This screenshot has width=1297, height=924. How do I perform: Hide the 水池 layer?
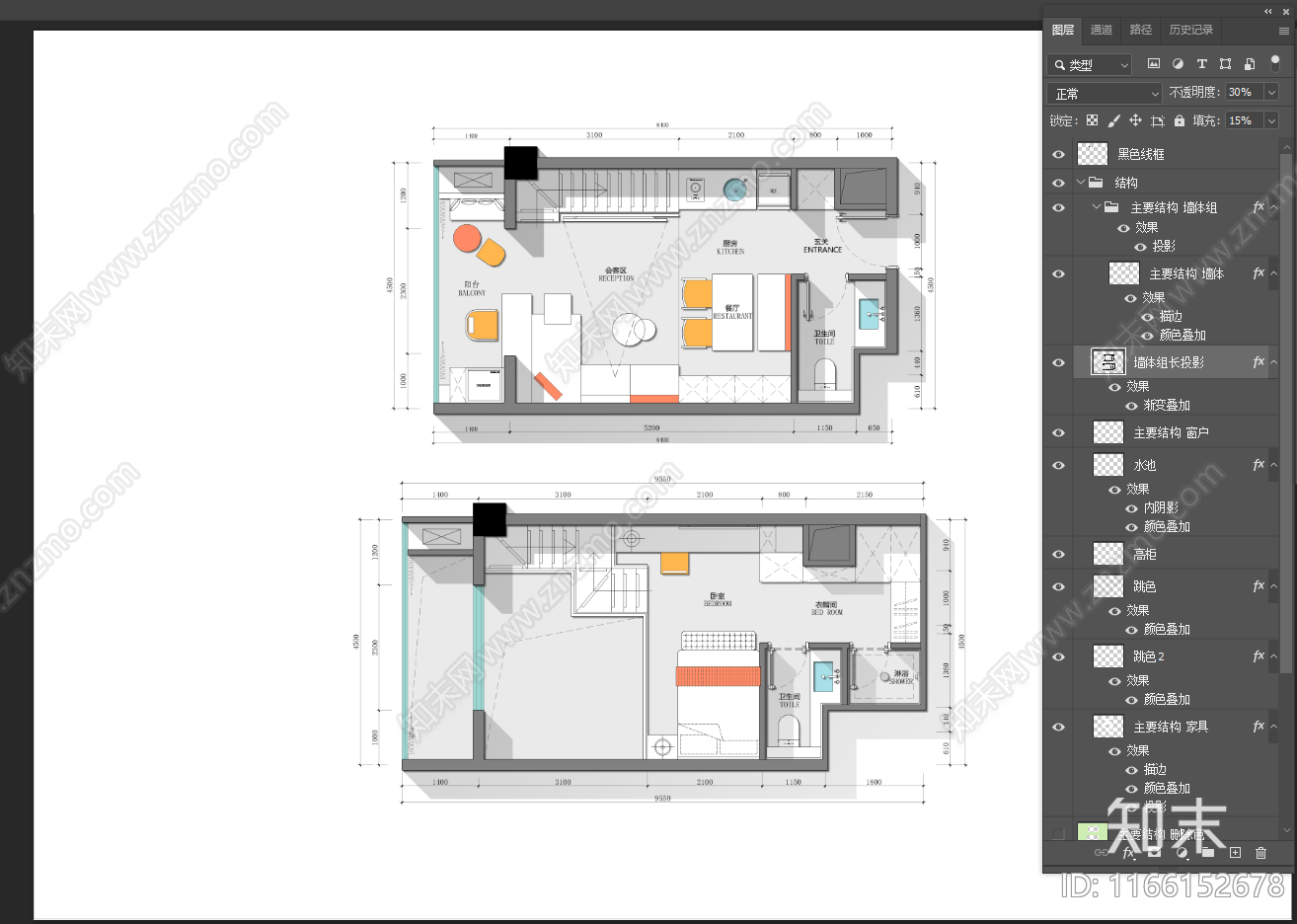[x=1059, y=465]
